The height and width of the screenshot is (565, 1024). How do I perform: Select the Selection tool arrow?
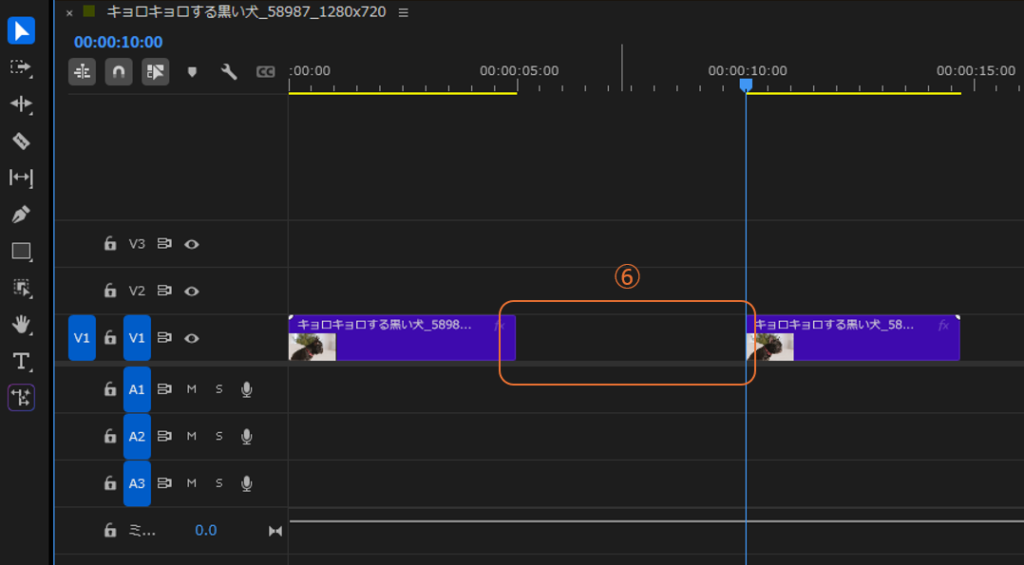[21, 30]
